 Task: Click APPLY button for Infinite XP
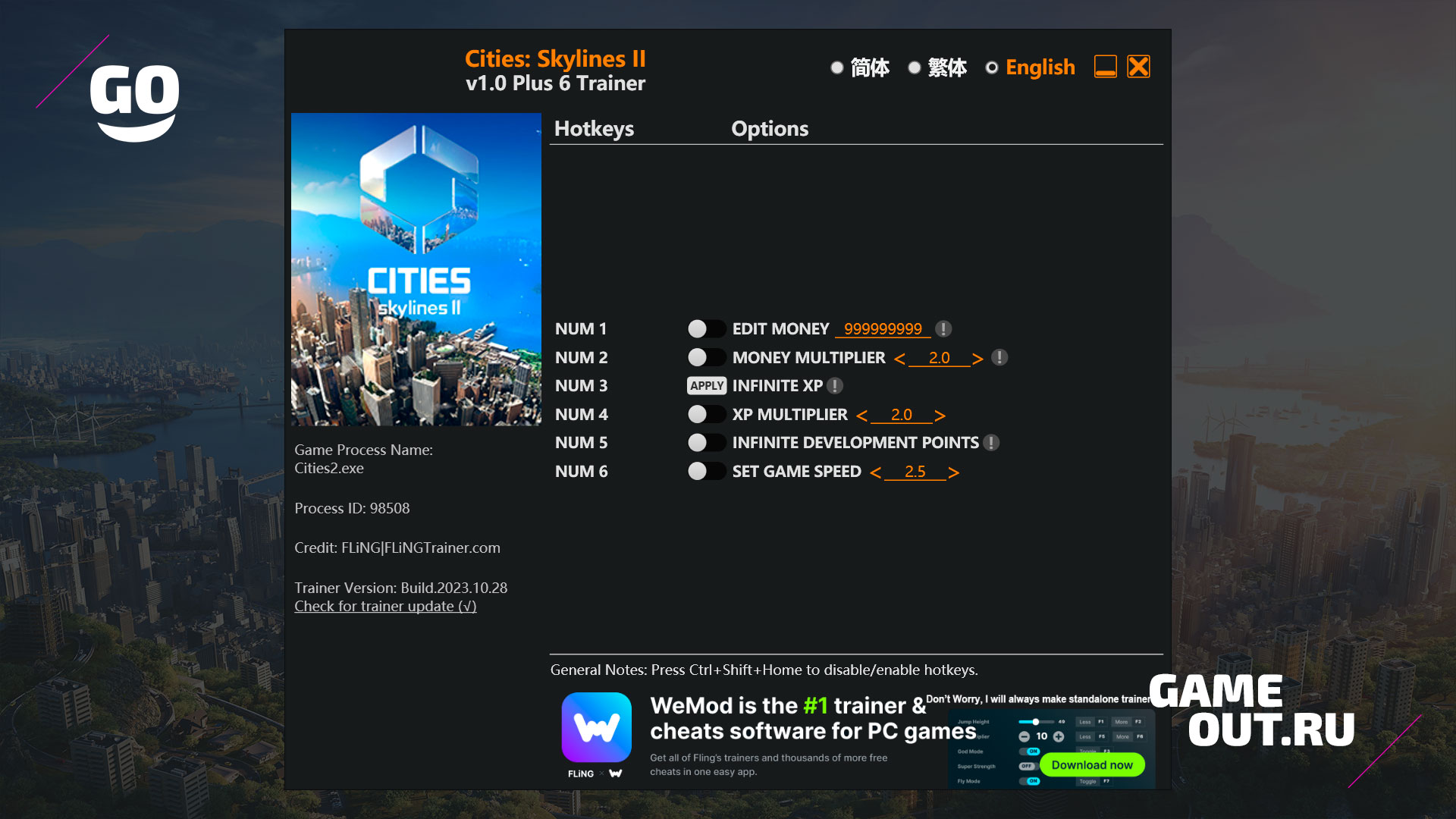705,385
